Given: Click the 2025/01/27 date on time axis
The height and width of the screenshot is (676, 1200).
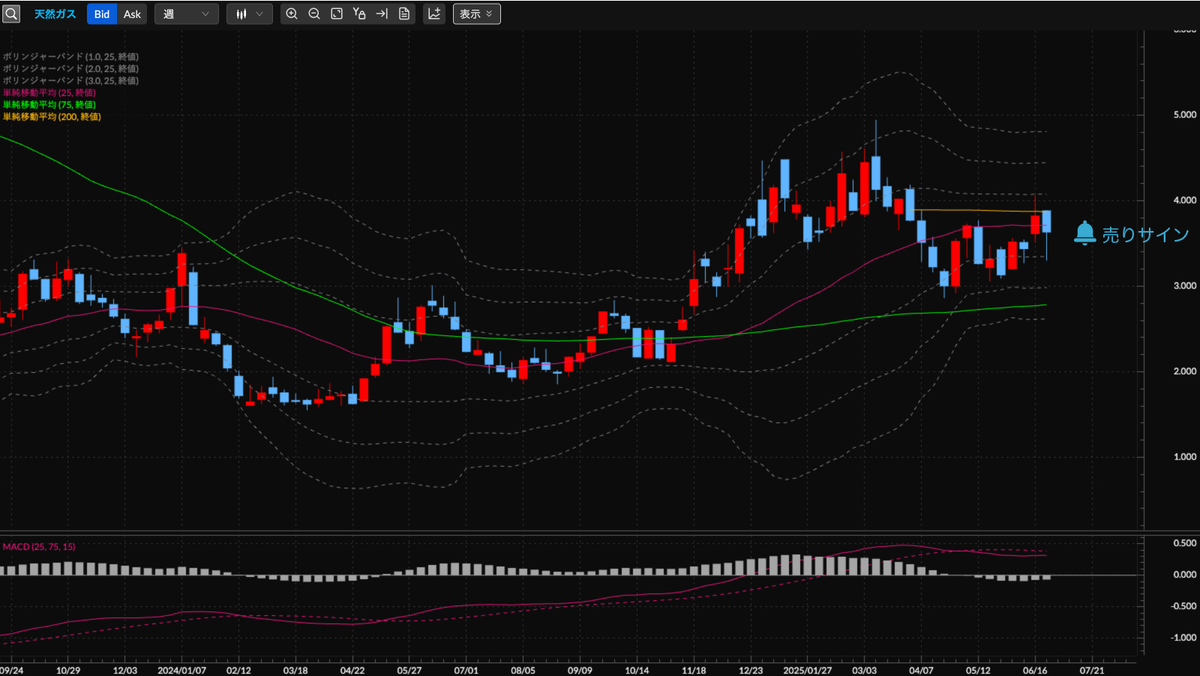Looking at the screenshot, I should click(x=808, y=667).
